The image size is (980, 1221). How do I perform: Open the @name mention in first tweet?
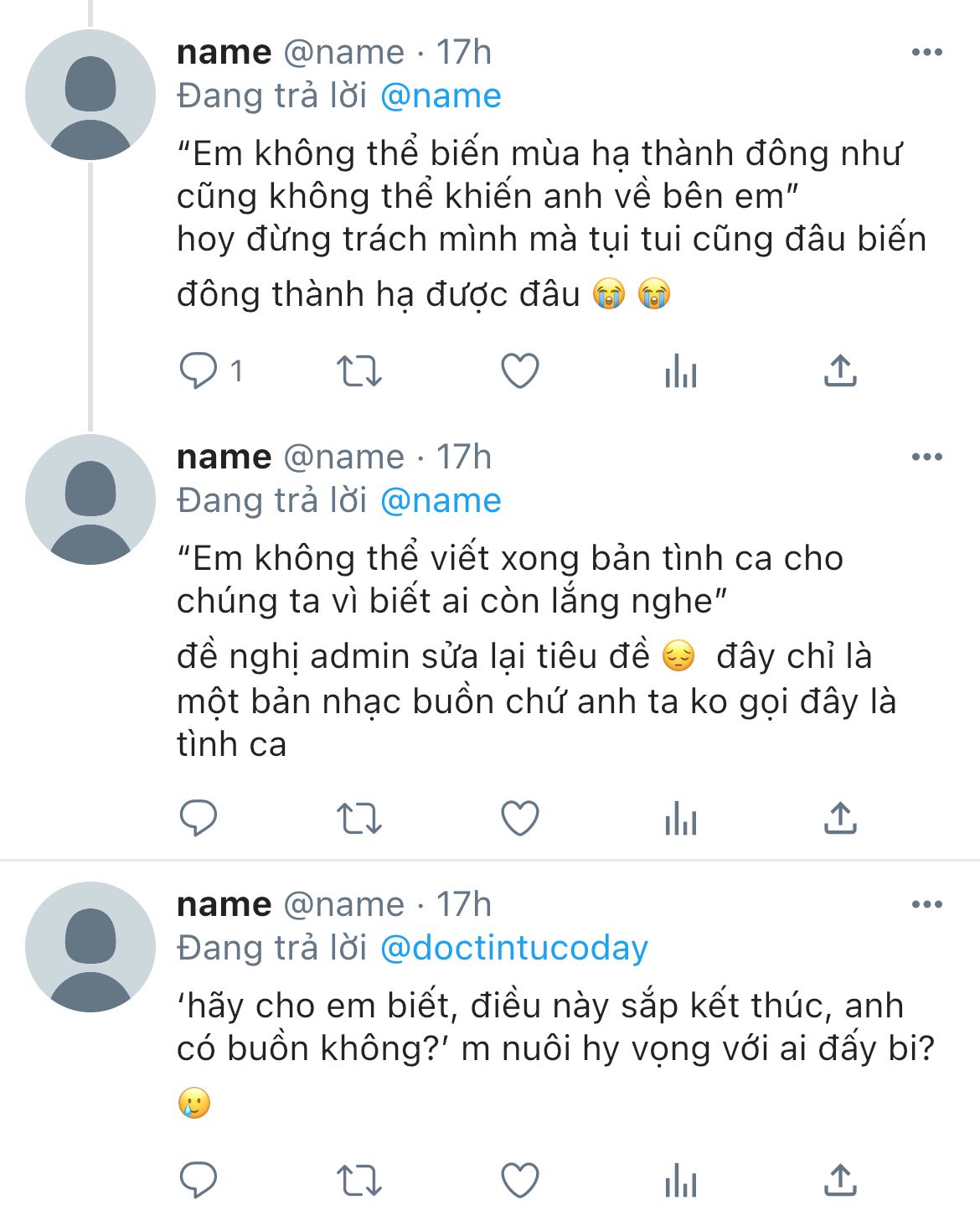pos(441,96)
